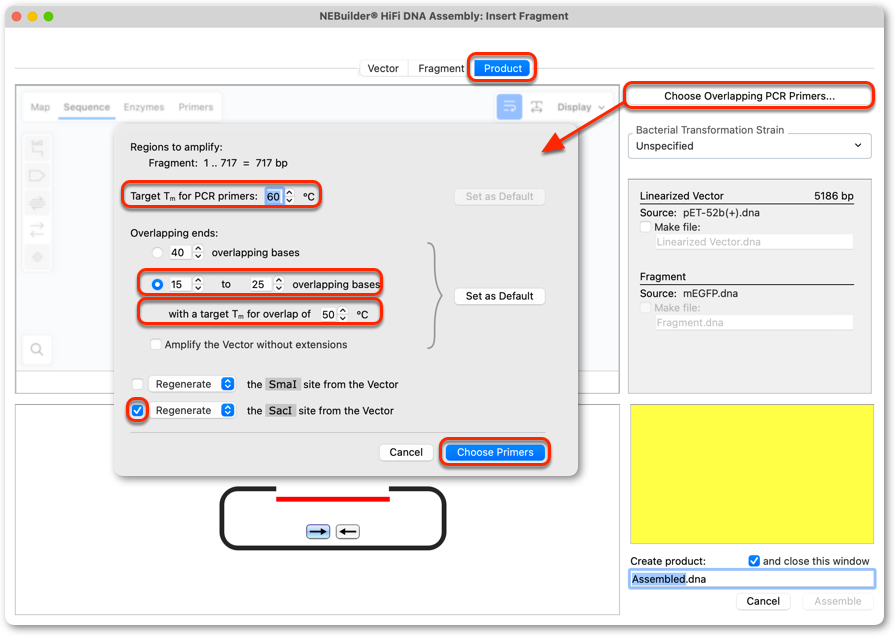Open the Map view tab
The image size is (895, 636).
coord(40,107)
